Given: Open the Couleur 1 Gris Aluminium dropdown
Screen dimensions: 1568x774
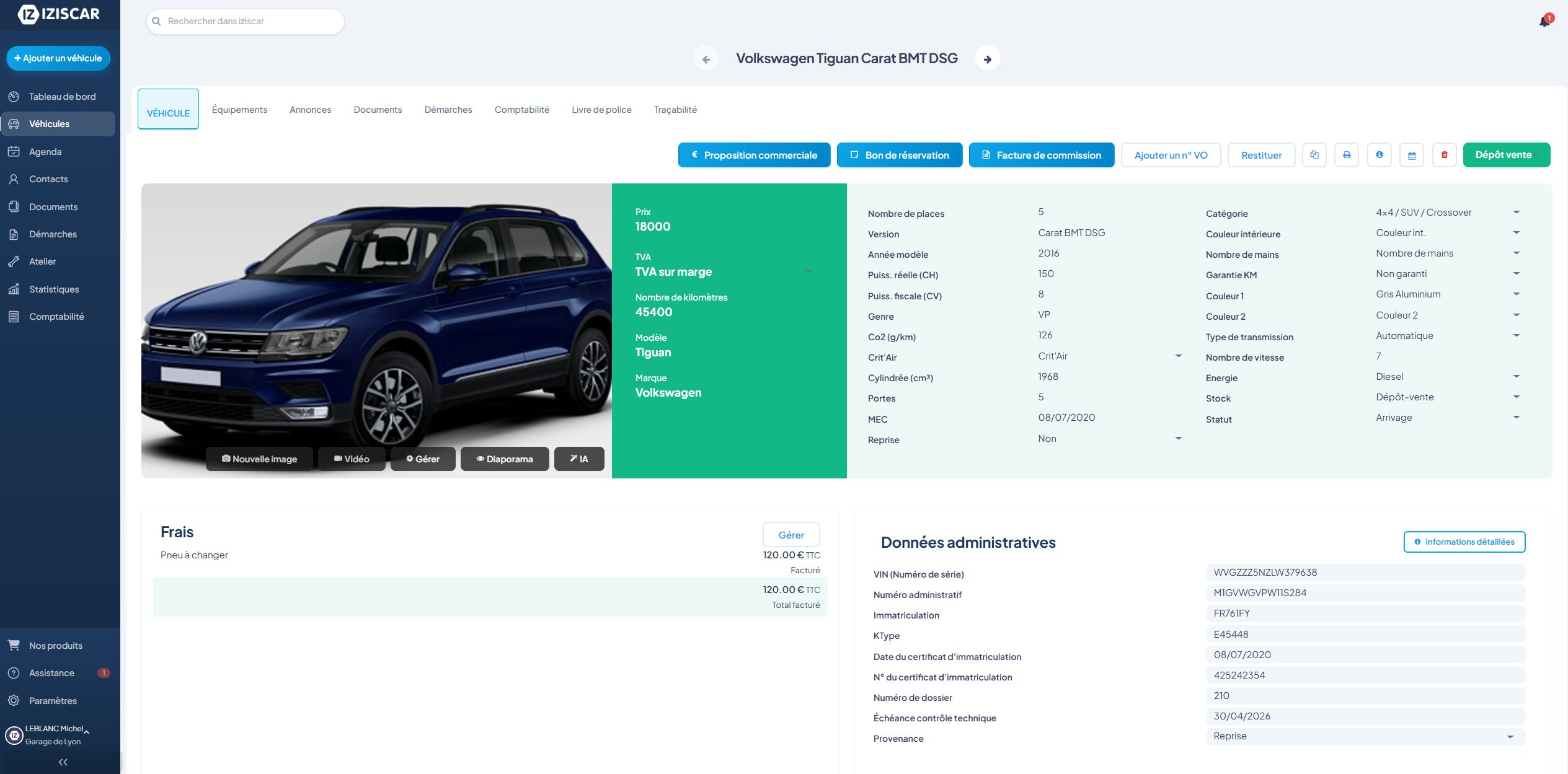Looking at the screenshot, I should point(1448,294).
